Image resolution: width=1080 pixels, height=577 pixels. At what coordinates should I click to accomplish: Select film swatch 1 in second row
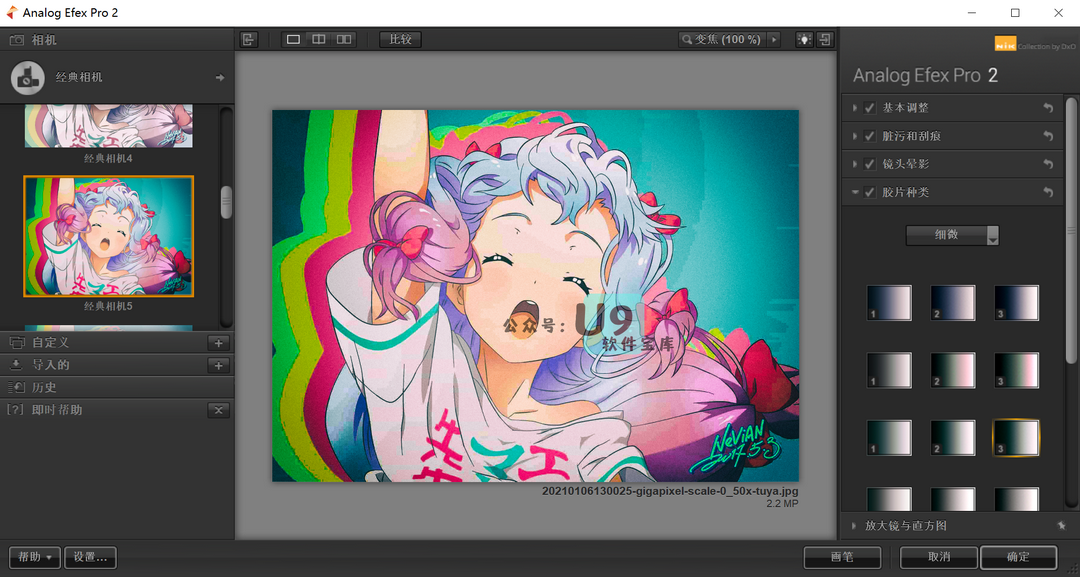coord(889,370)
